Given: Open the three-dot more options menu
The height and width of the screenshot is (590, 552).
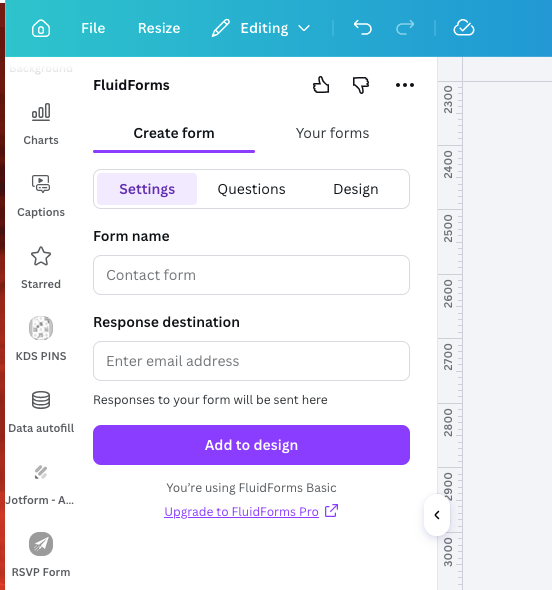Looking at the screenshot, I should pos(405,85).
